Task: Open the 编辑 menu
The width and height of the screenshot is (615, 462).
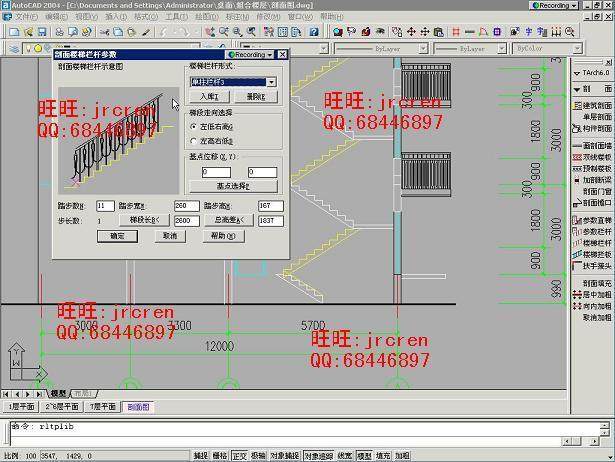Action: coord(56,17)
